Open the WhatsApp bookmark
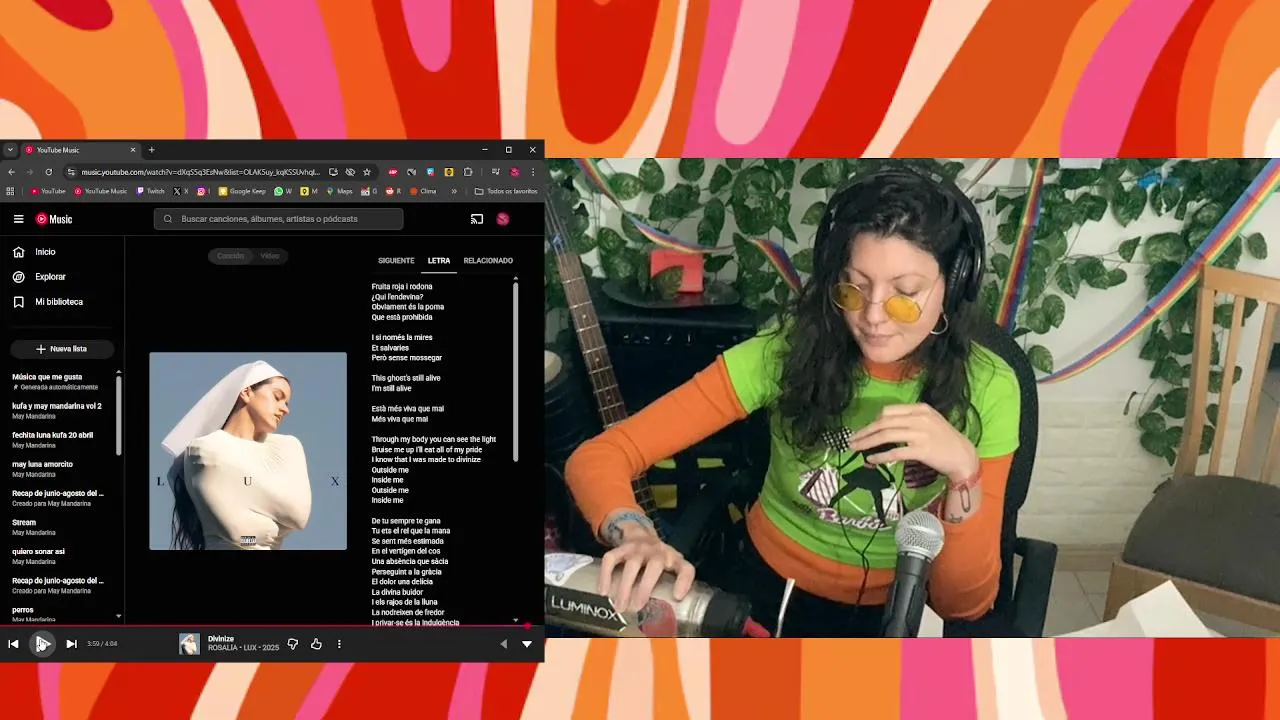 pyautogui.click(x=283, y=191)
